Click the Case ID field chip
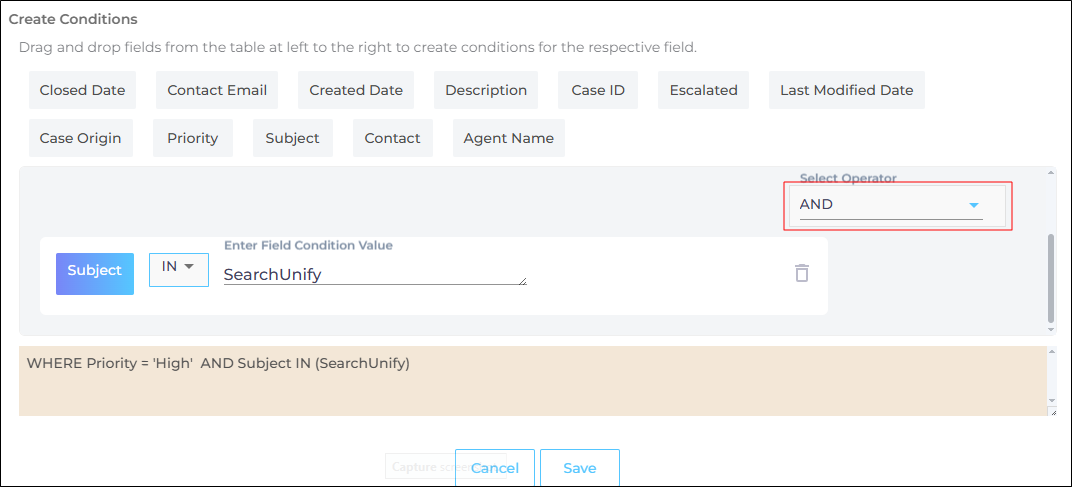Image resolution: width=1072 pixels, height=487 pixels. tap(598, 90)
